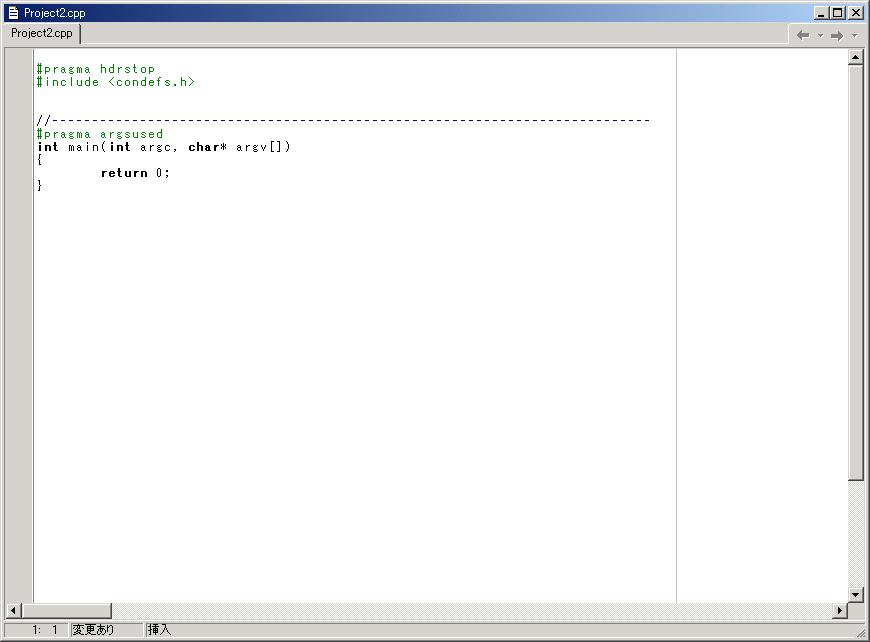Click the closing brace of main
Image resolution: width=870 pixels, height=642 pixels.
[39, 185]
